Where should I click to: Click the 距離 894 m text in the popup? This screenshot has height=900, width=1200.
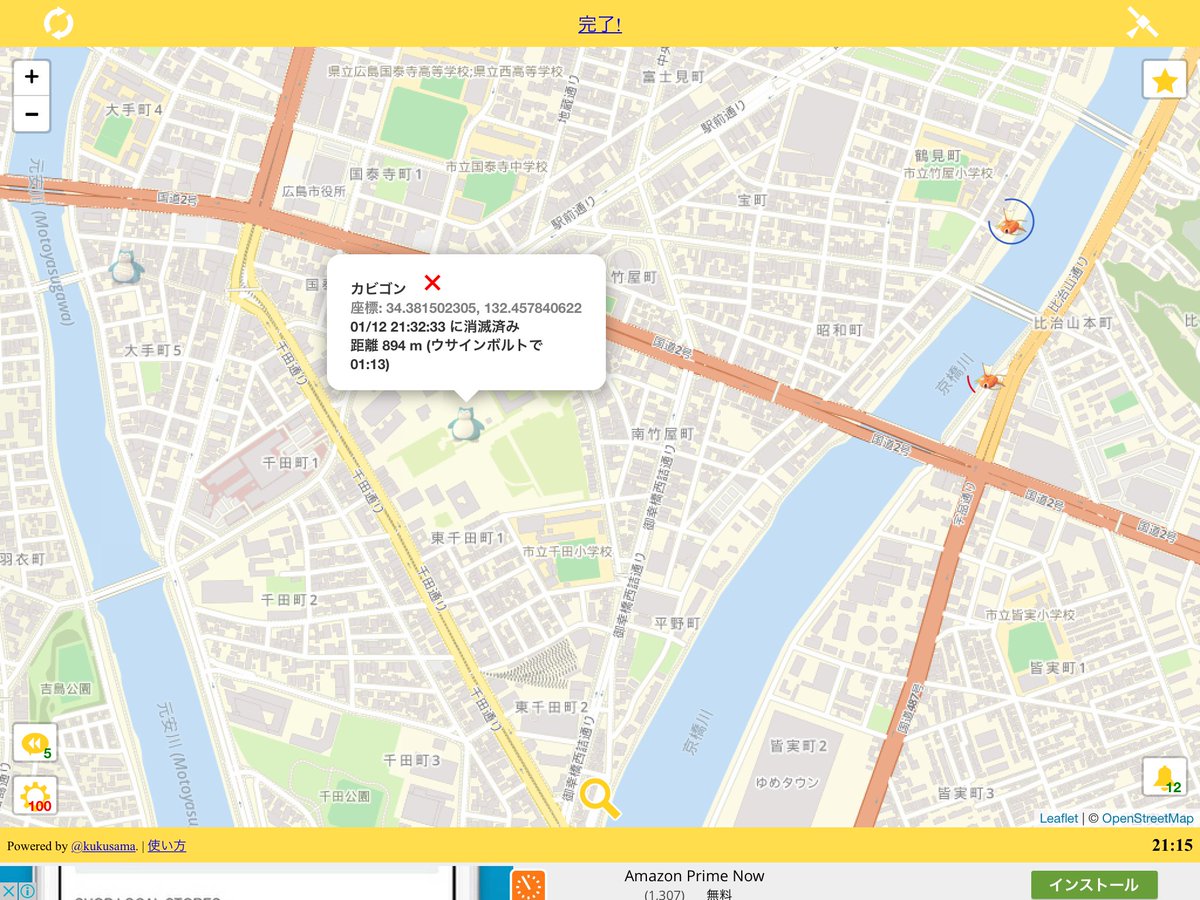pos(446,355)
